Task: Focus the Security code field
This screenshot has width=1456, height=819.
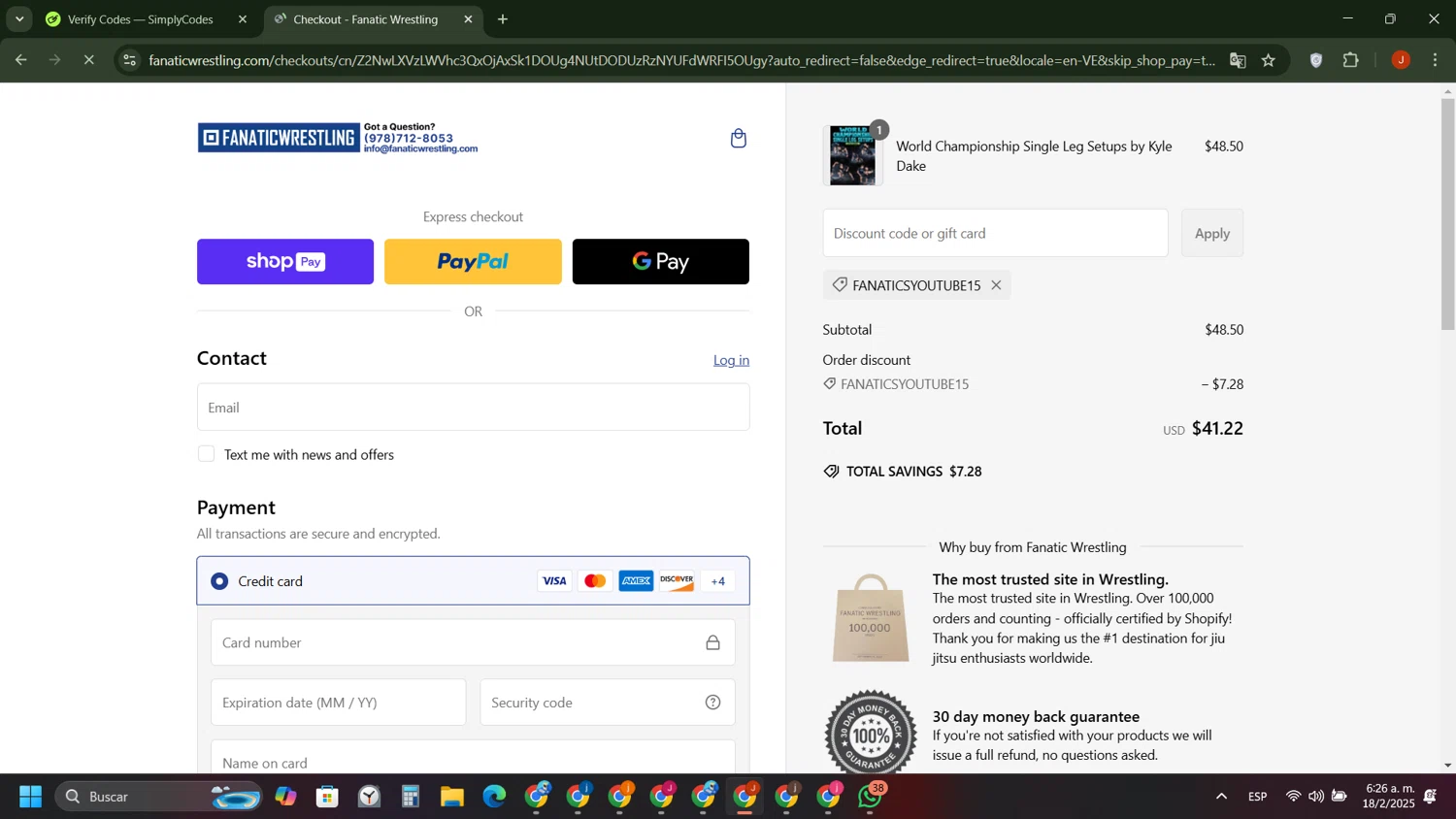Action: (607, 703)
